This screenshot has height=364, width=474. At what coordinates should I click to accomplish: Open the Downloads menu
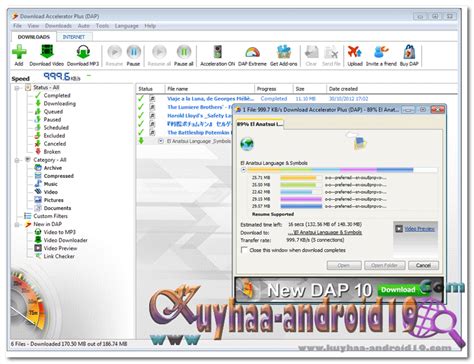click(x=58, y=26)
